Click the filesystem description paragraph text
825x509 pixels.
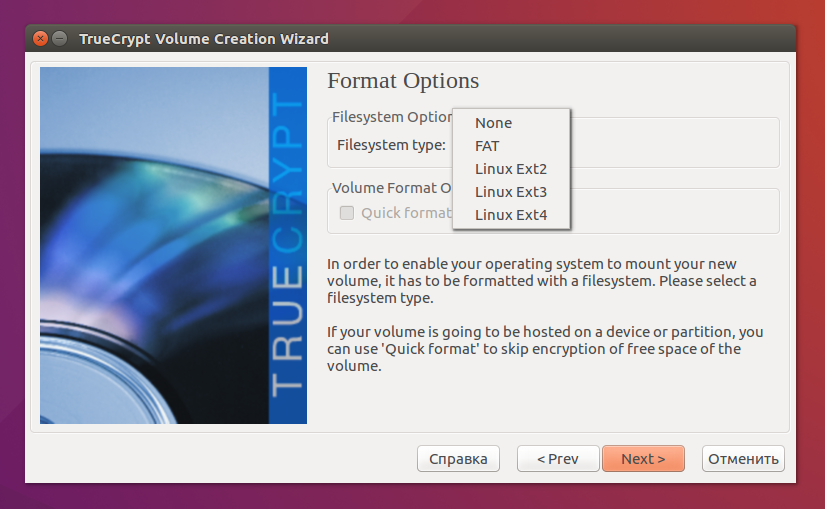point(542,281)
